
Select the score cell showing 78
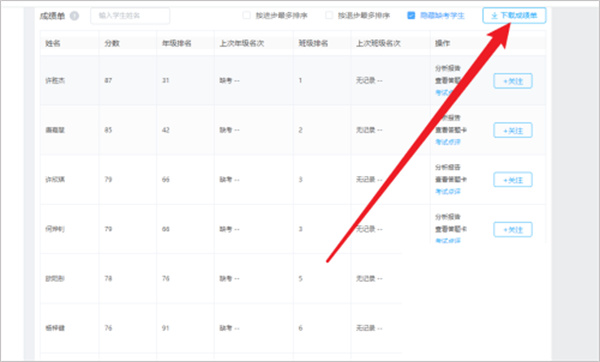[108, 278]
